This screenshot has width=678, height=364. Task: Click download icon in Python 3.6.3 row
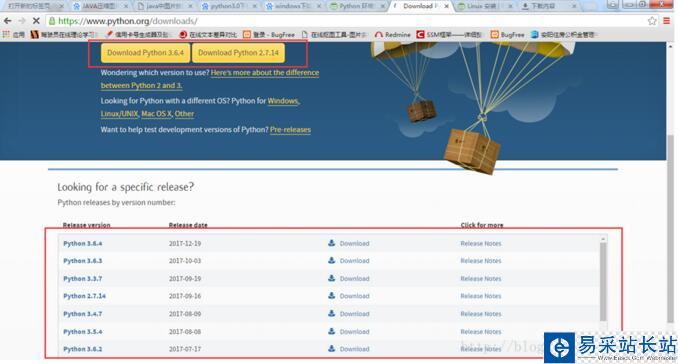coord(331,260)
